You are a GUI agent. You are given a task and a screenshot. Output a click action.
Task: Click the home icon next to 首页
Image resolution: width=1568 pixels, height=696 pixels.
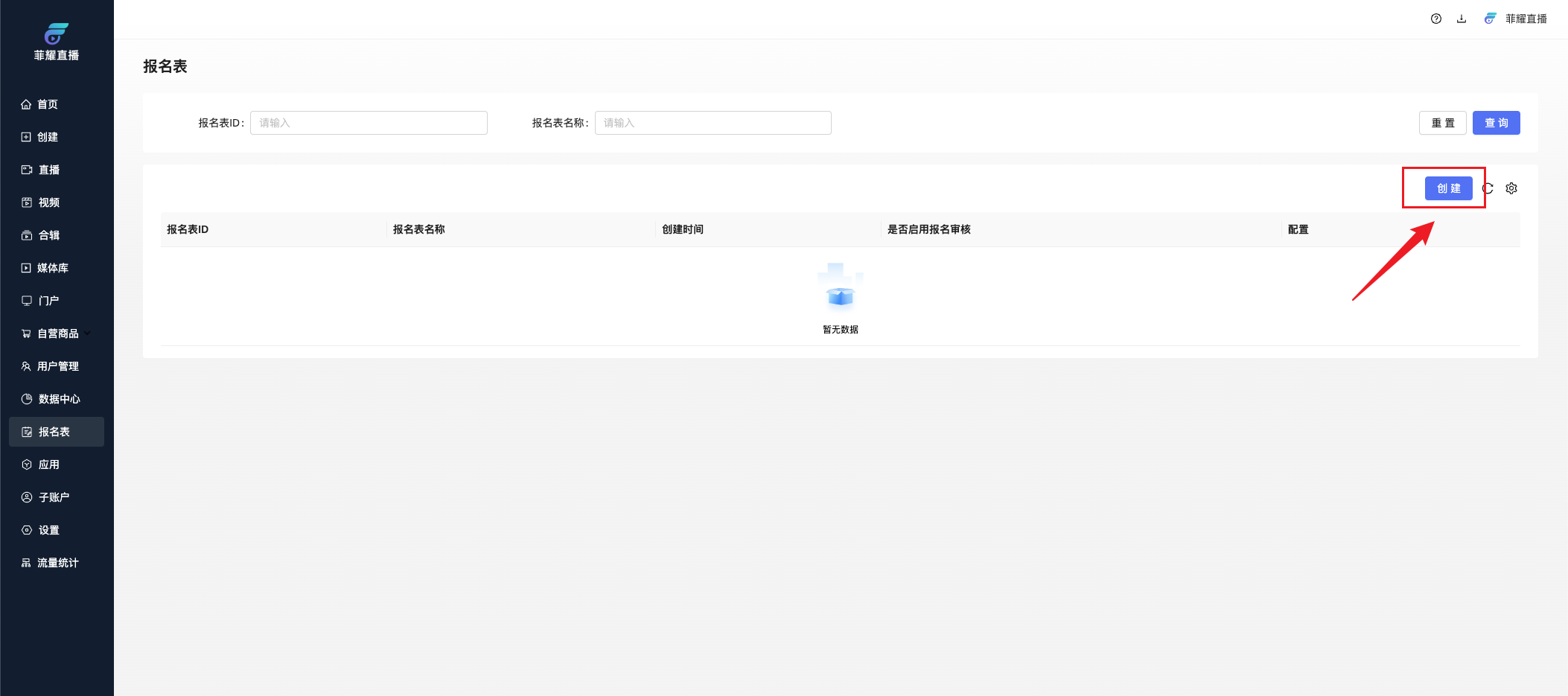click(26, 104)
